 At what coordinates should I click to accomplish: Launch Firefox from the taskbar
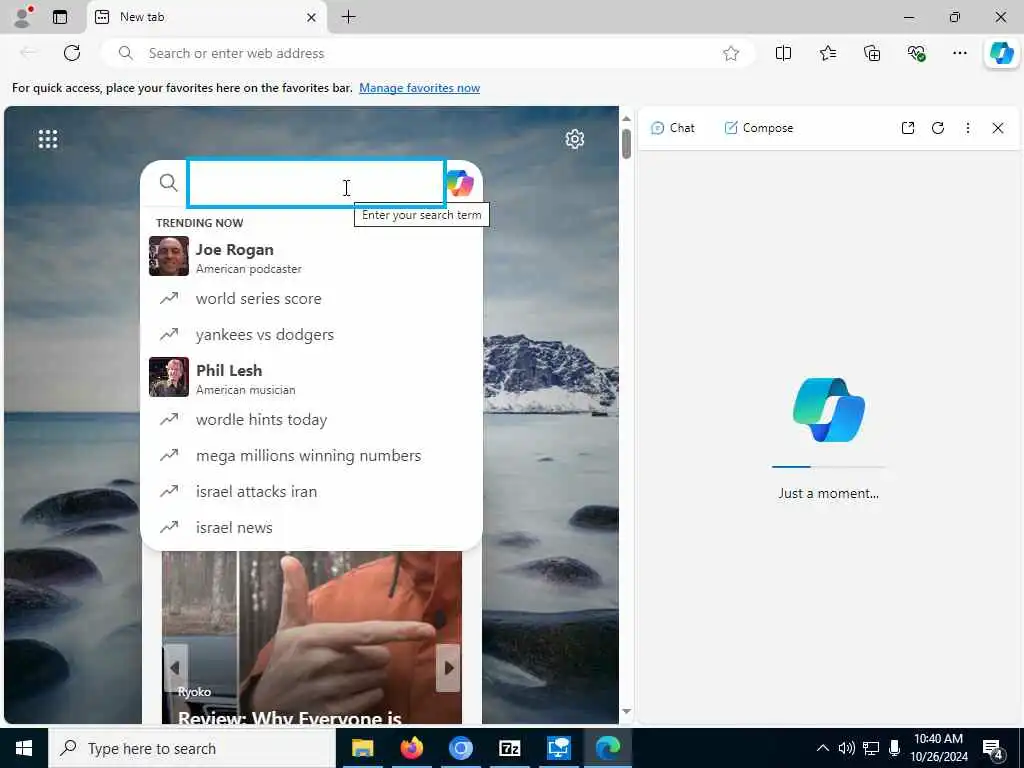[x=411, y=748]
